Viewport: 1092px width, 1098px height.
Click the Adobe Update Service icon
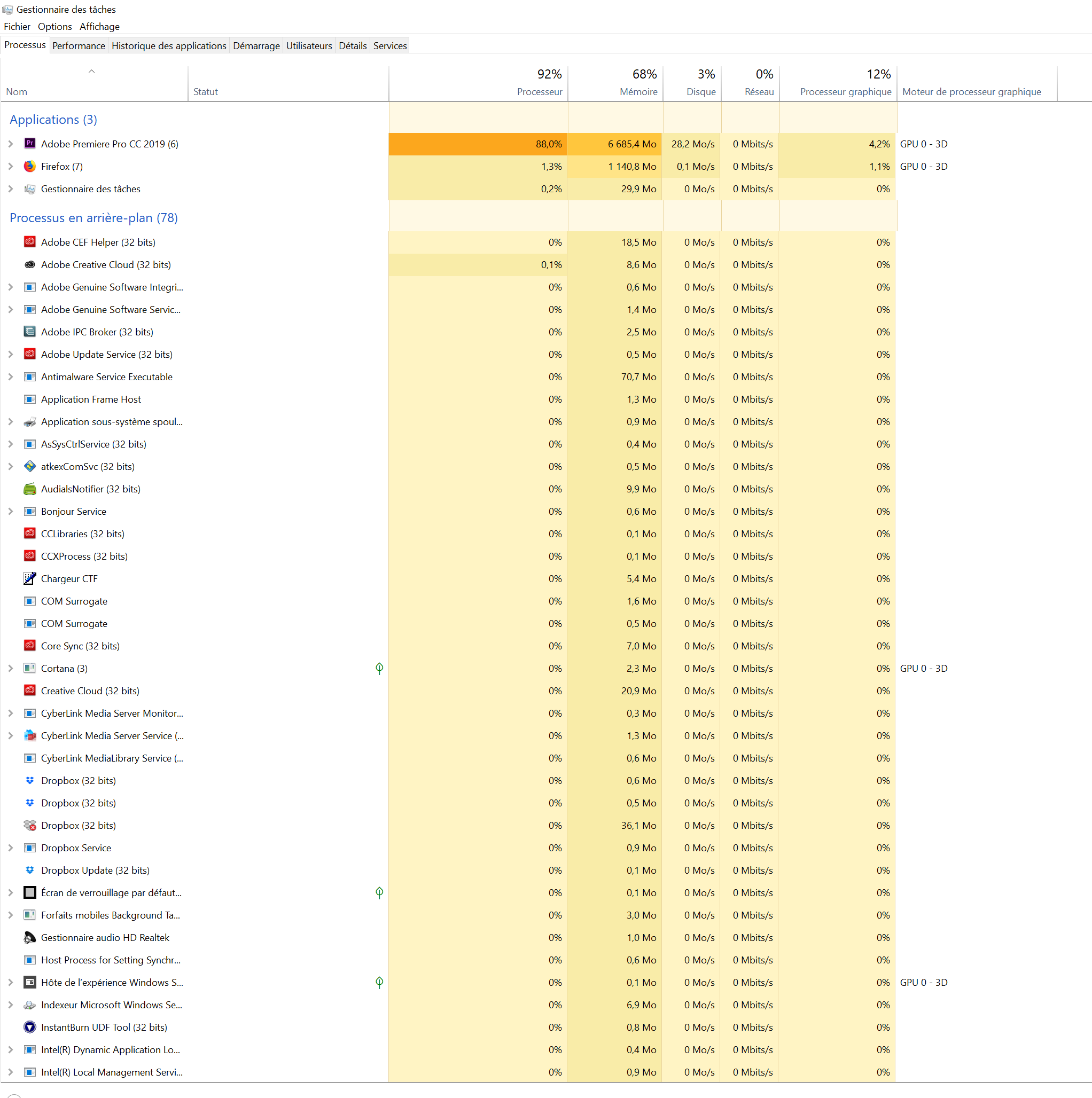coord(29,354)
